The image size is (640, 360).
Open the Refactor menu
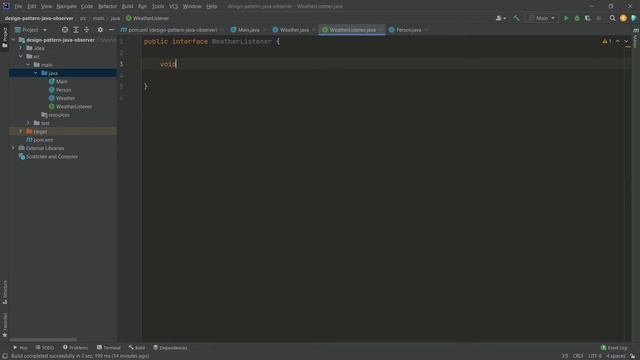click(x=107, y=6)
